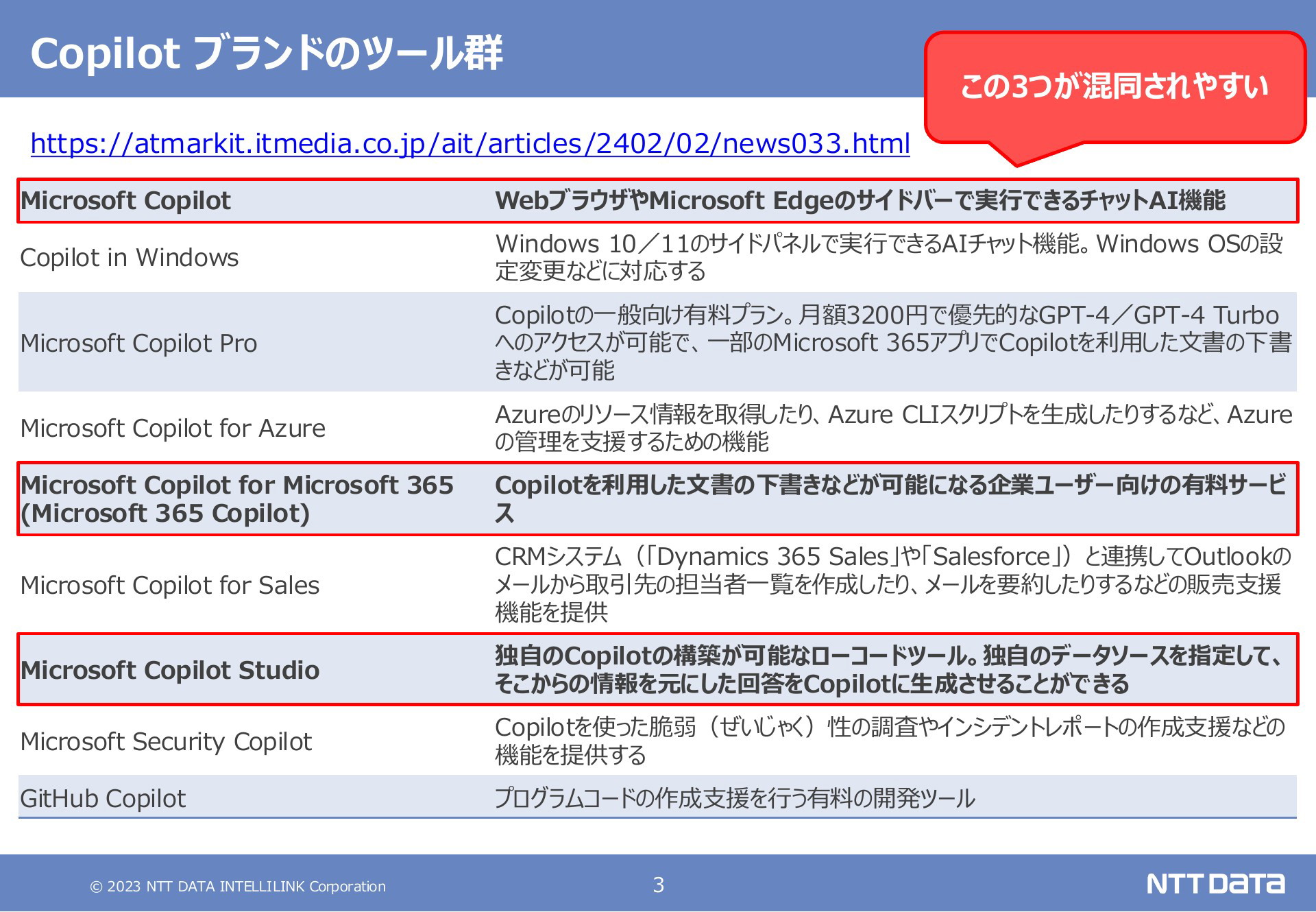
Task: Click the description starting '独自のCopilotの構築'
Action: [890, 670]
